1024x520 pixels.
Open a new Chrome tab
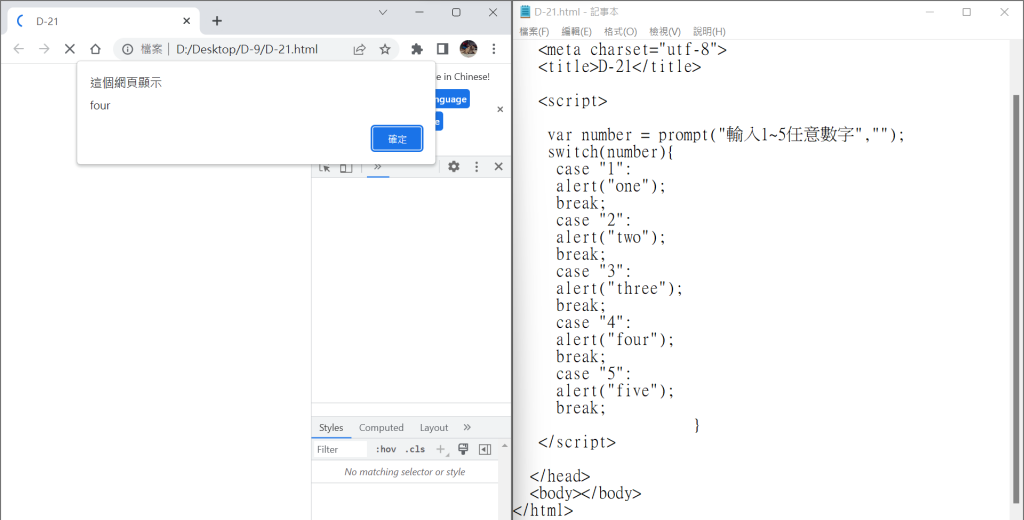click(217, 21)
